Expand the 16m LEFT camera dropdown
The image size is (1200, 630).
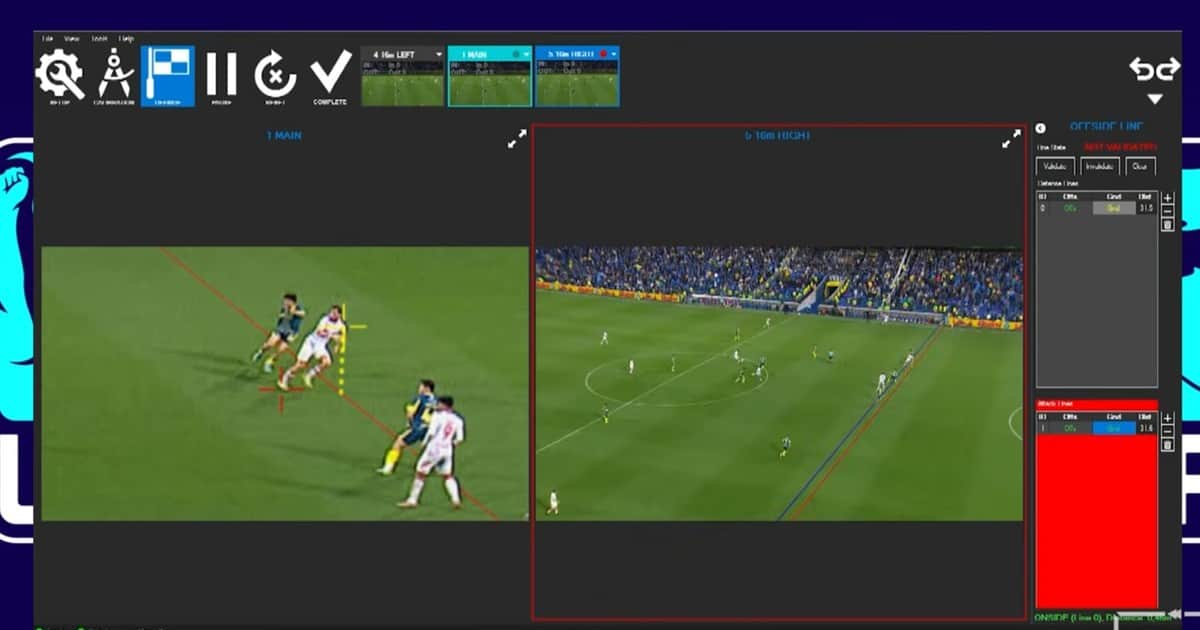point(438,54)
